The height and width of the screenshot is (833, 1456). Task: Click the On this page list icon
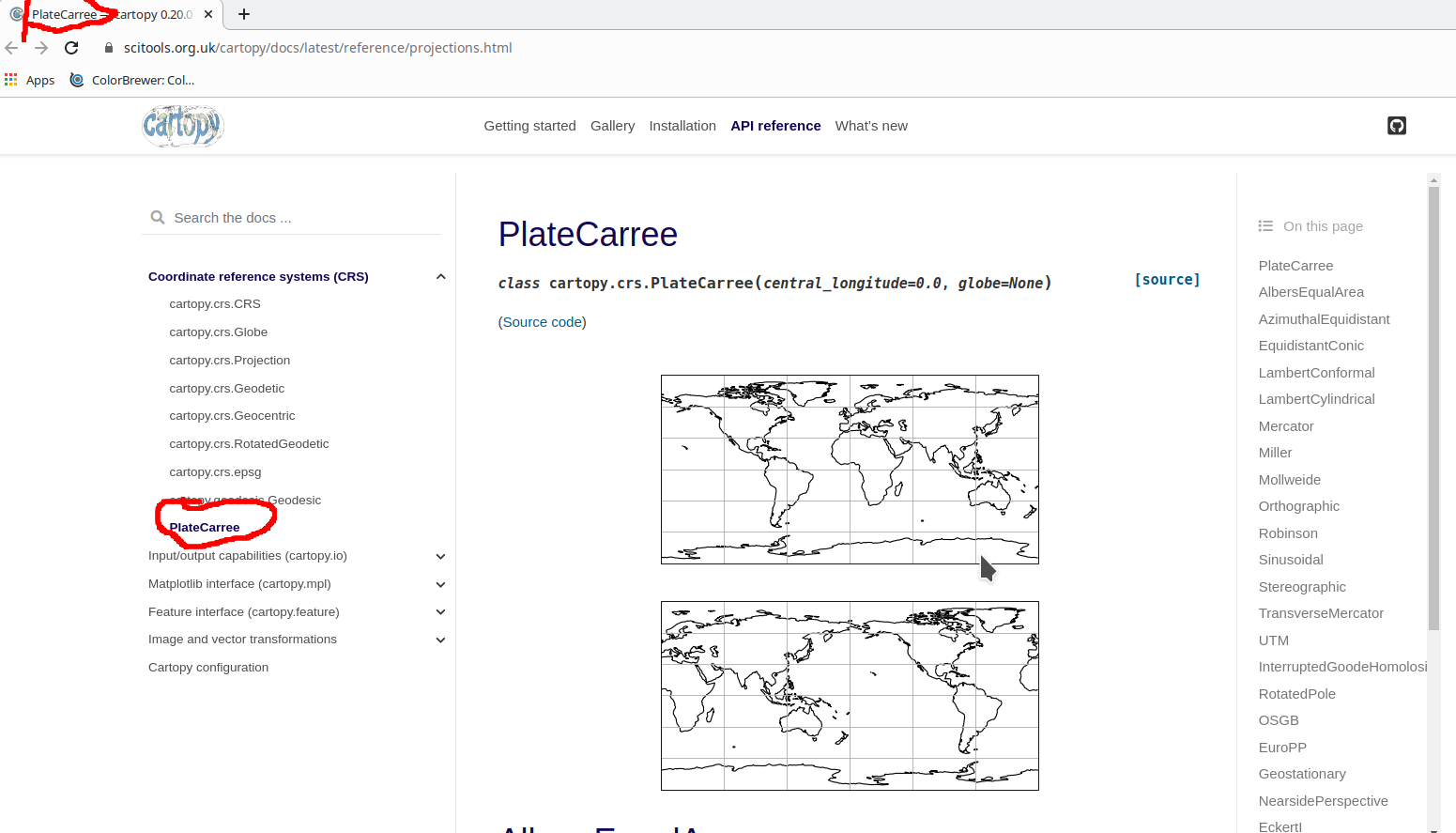coord(1265,226)
